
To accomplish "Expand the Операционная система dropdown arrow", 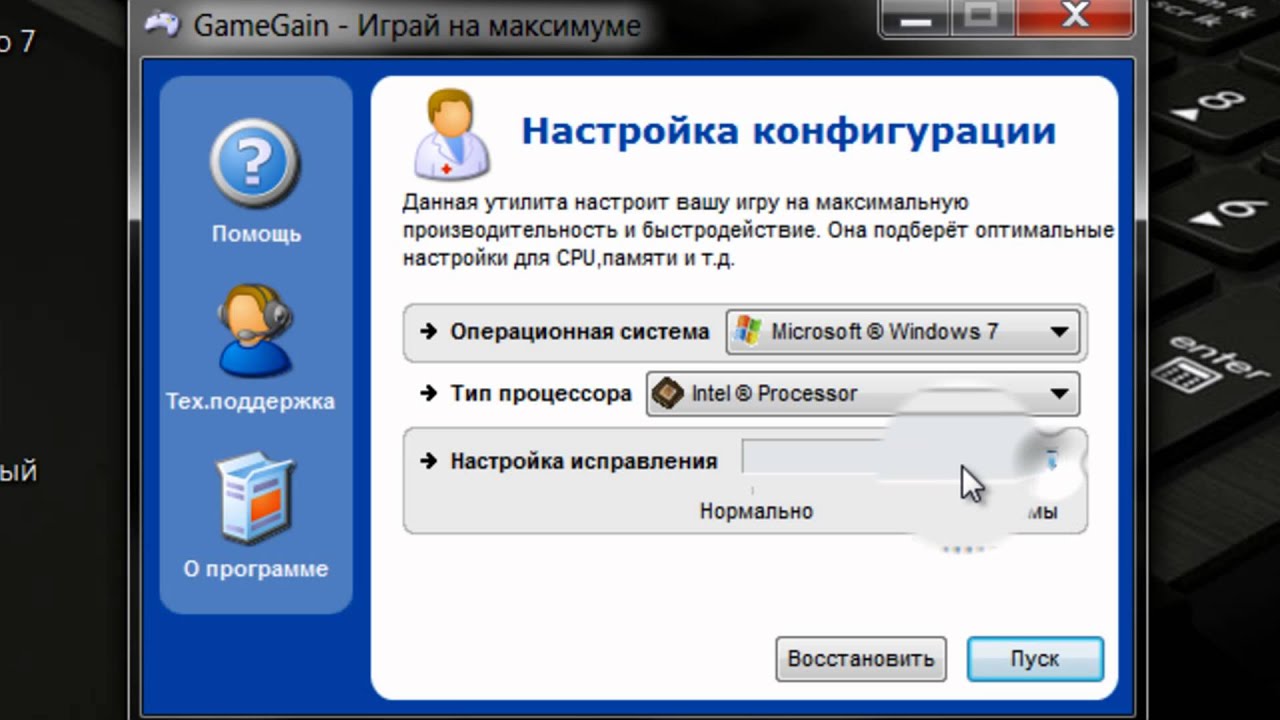I will (x=1059, y=332).
